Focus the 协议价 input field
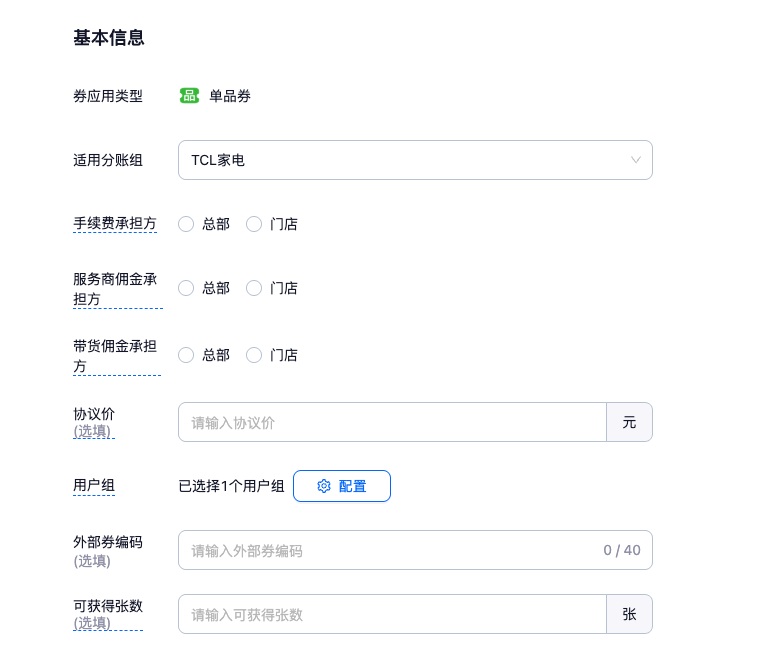 point(392,422)
